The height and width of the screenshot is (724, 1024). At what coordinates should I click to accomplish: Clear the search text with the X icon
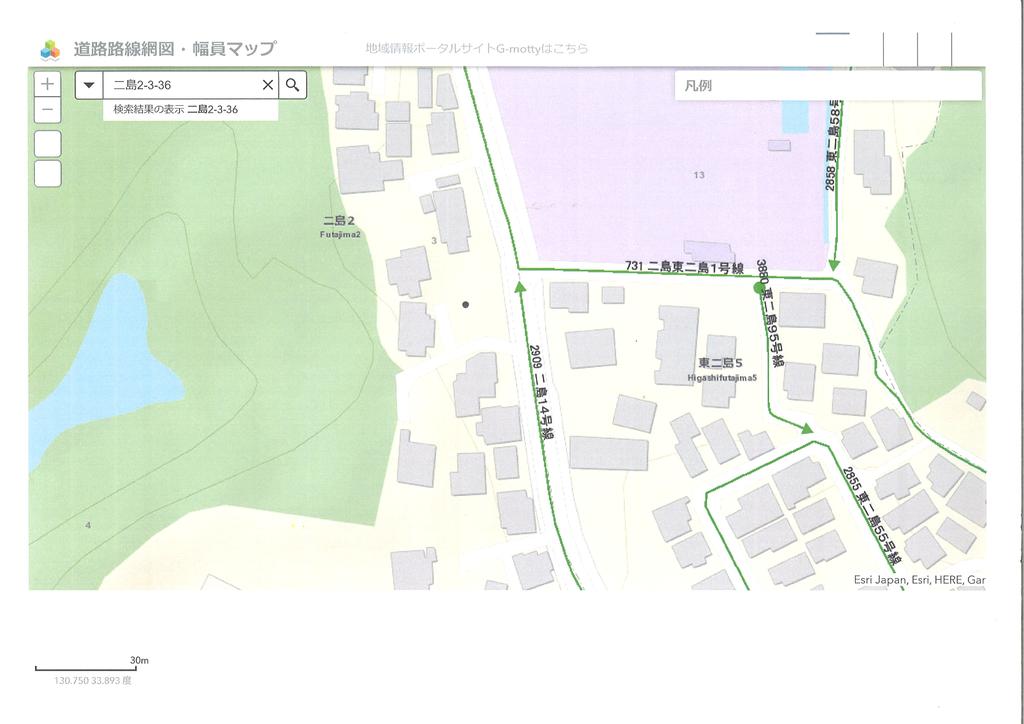tap(267, 85)
